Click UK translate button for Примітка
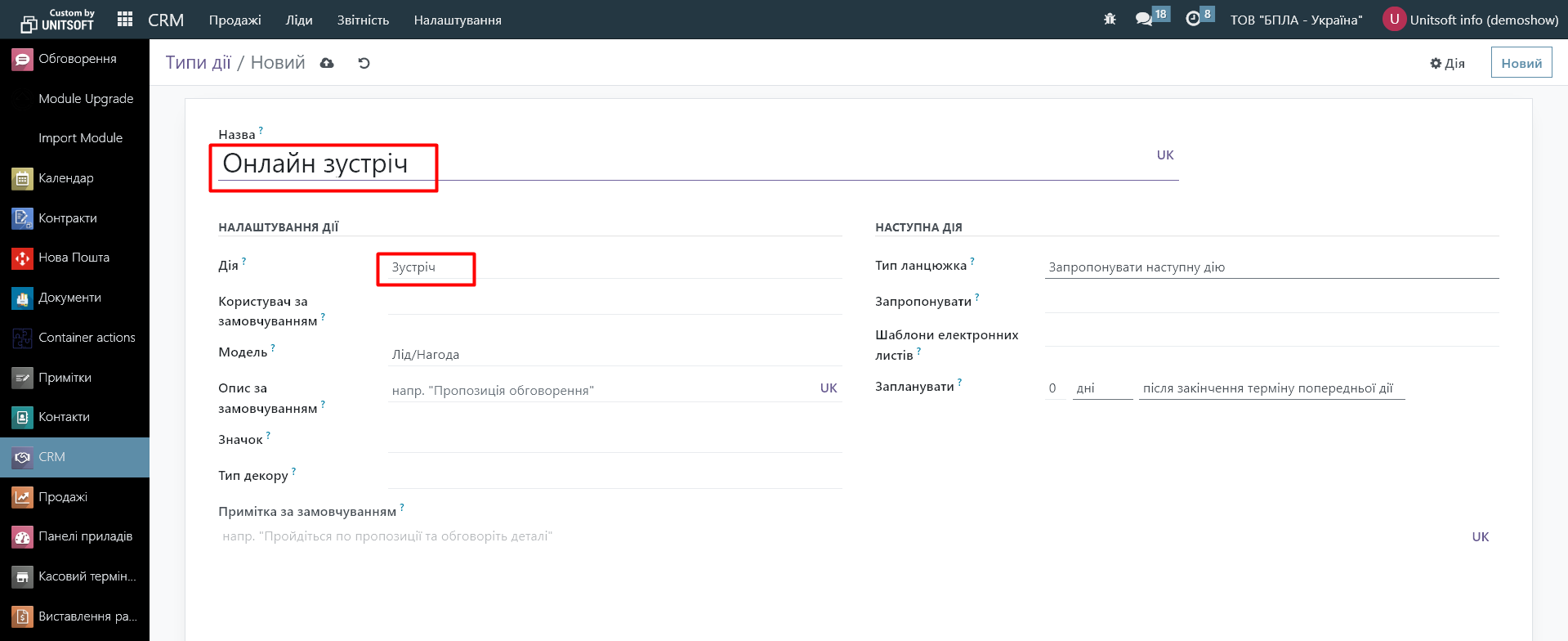 pos(1481,537)
